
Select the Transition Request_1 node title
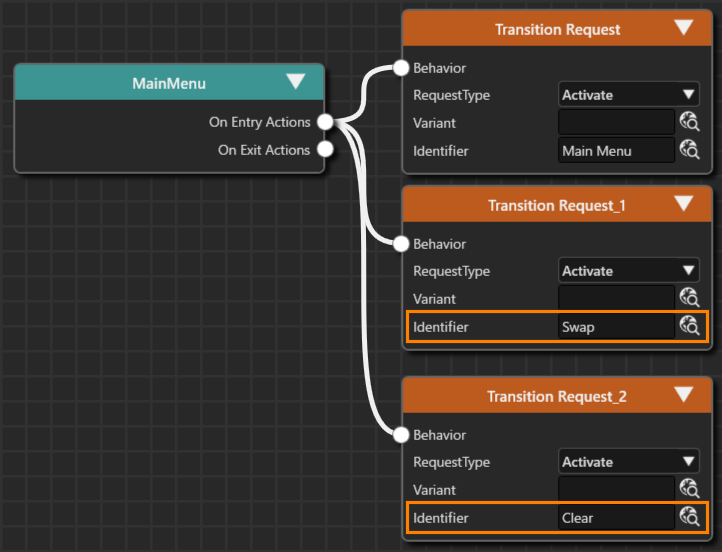tap(557, 205)
